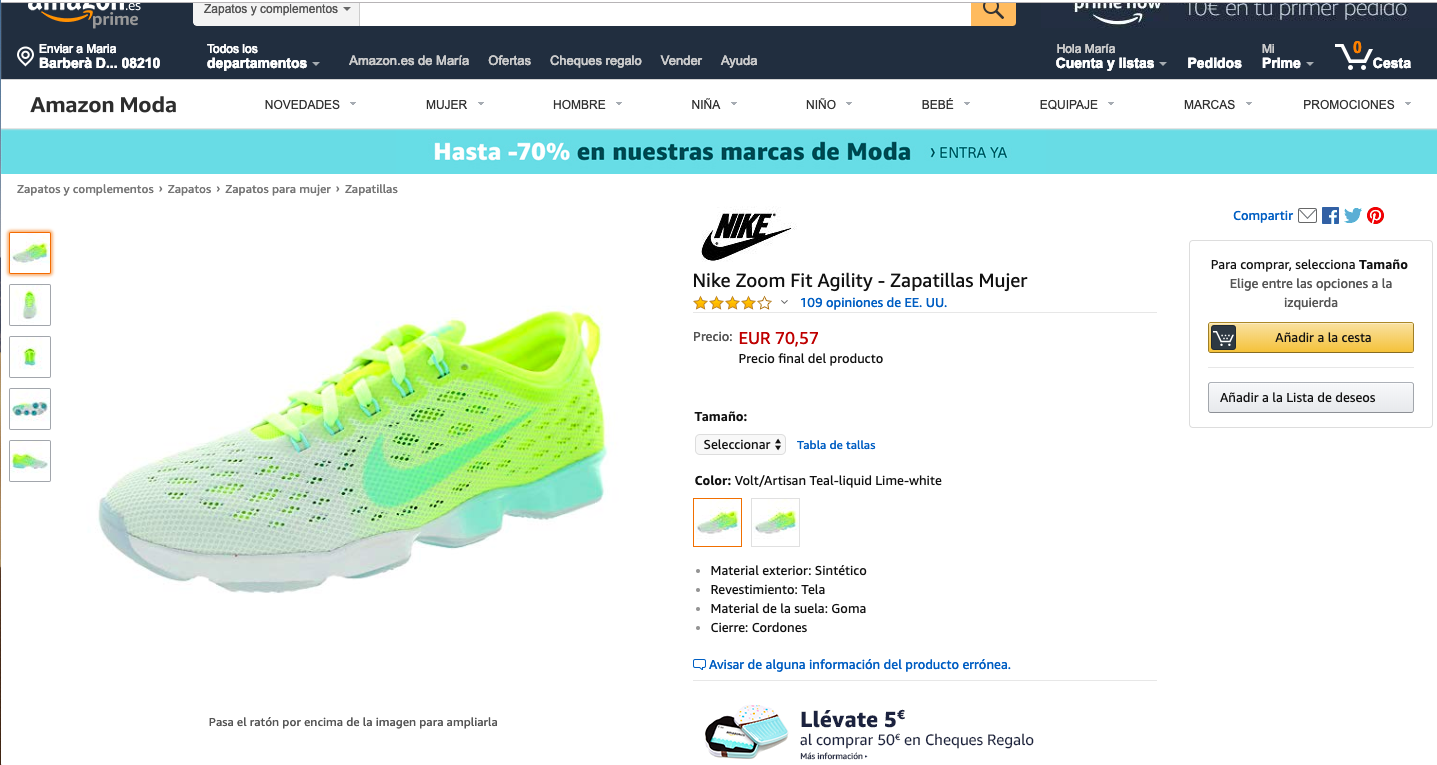Click the search magnifier button

click(993, 11)
